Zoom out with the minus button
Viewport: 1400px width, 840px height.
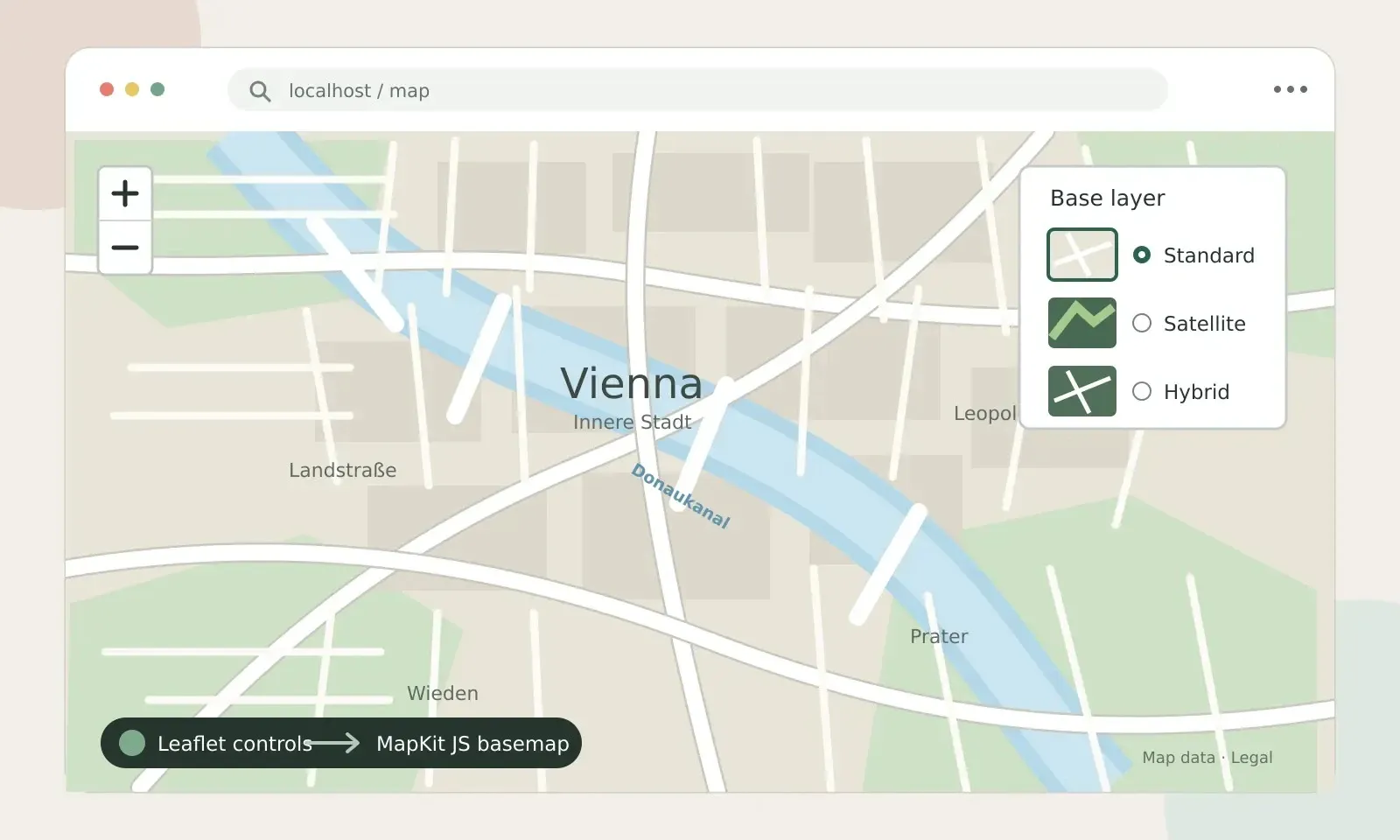click(x=125, y=248)
